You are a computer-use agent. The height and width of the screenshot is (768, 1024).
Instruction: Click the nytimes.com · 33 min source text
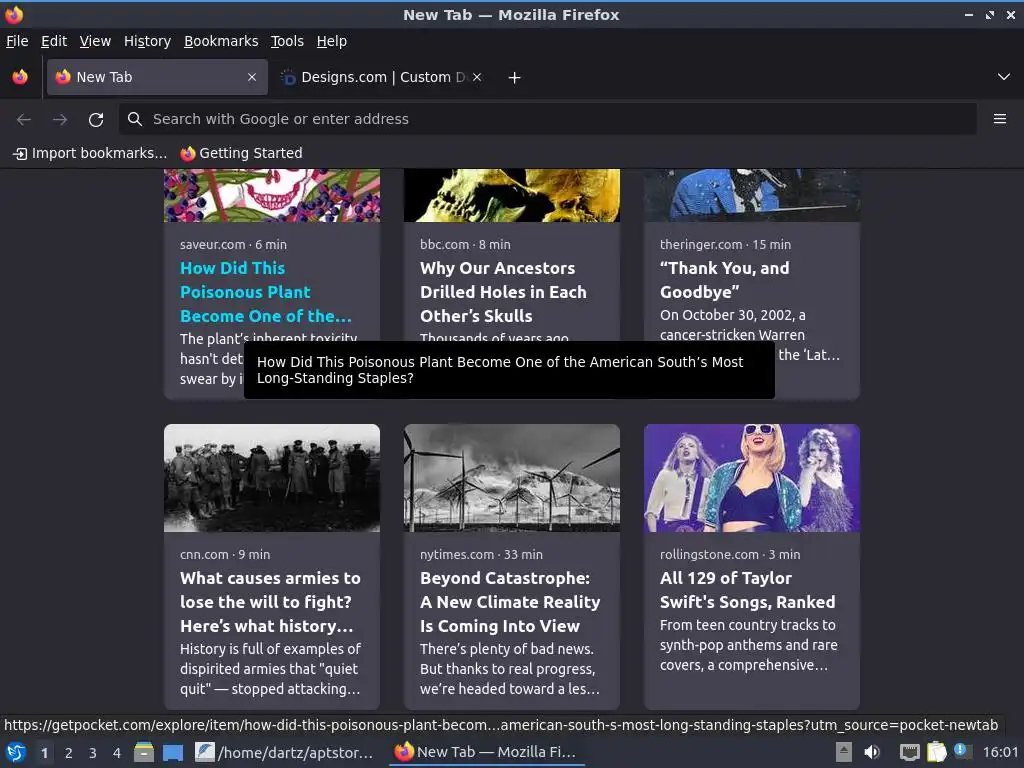point(481,554)
